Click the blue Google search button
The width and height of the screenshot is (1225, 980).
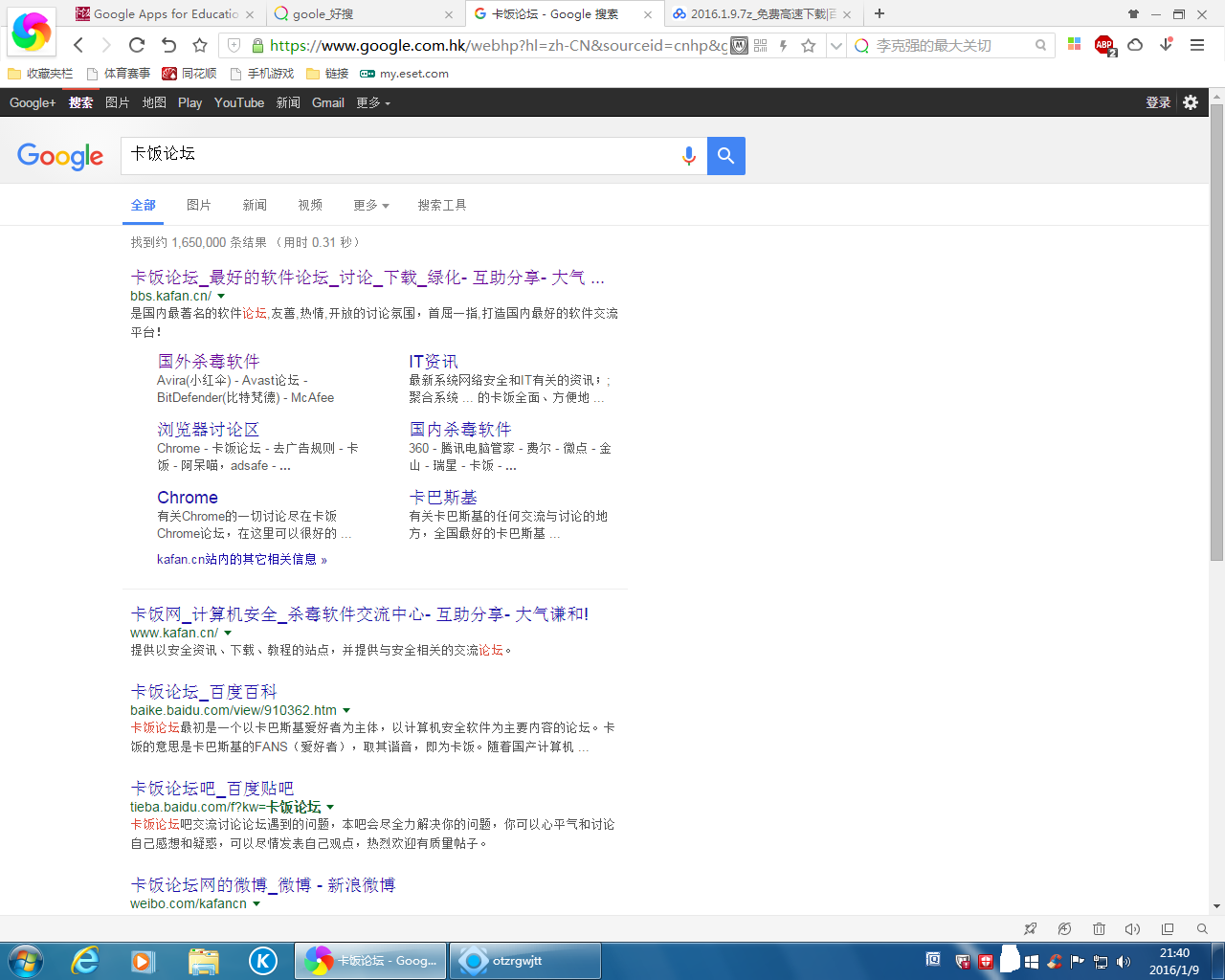(x=726, y=156)
